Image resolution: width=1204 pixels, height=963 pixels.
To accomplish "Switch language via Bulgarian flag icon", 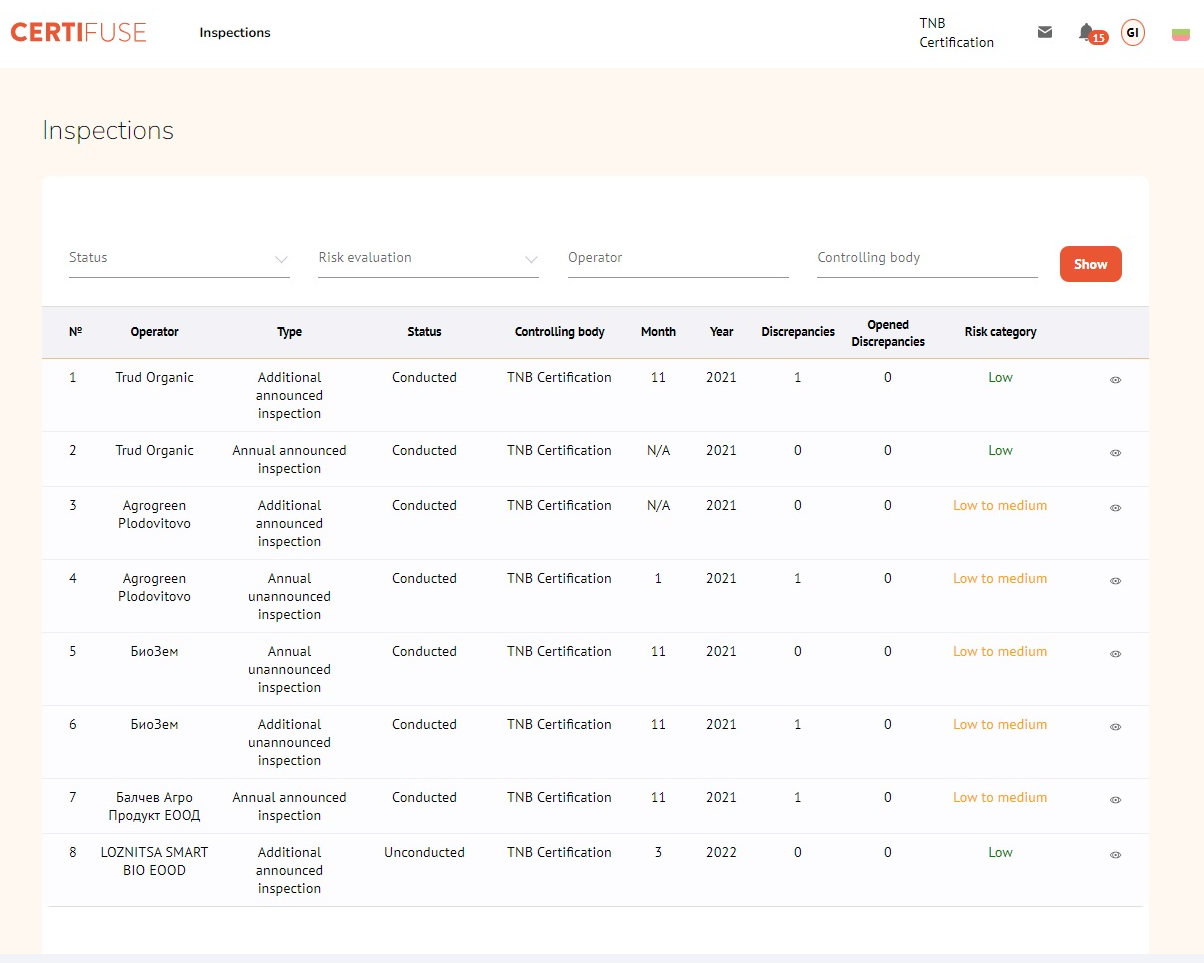I will (x=1180, y=34).
